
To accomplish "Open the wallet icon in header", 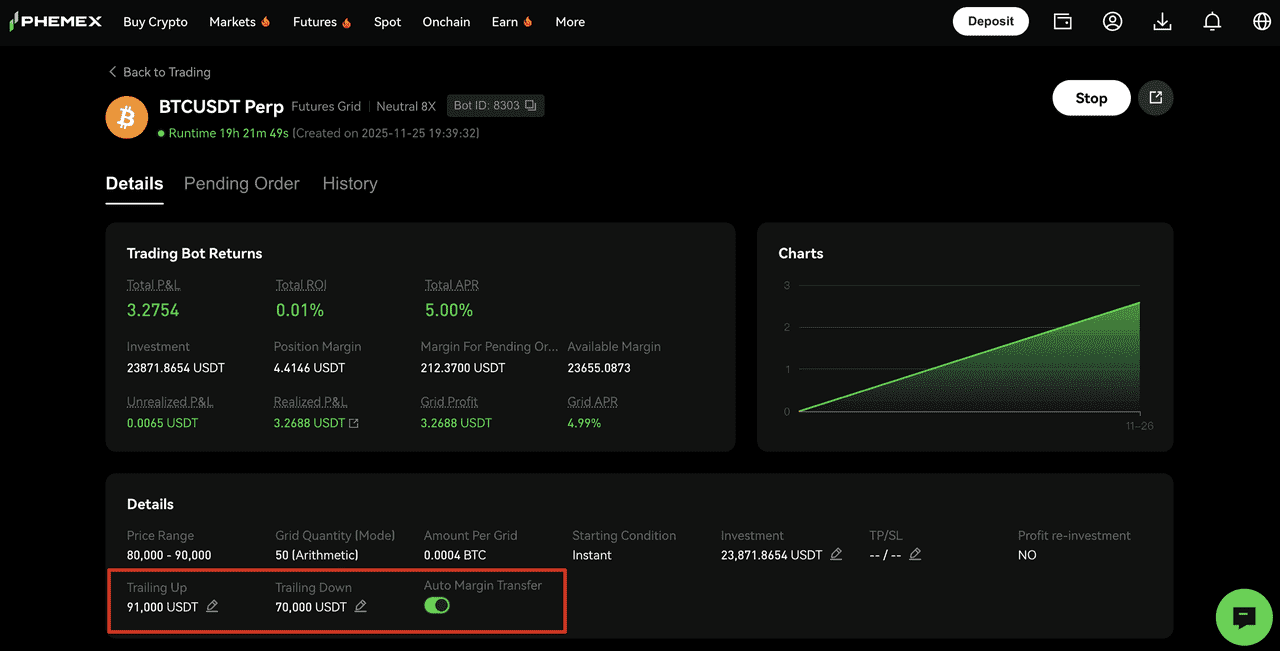I will point(1062,21).
